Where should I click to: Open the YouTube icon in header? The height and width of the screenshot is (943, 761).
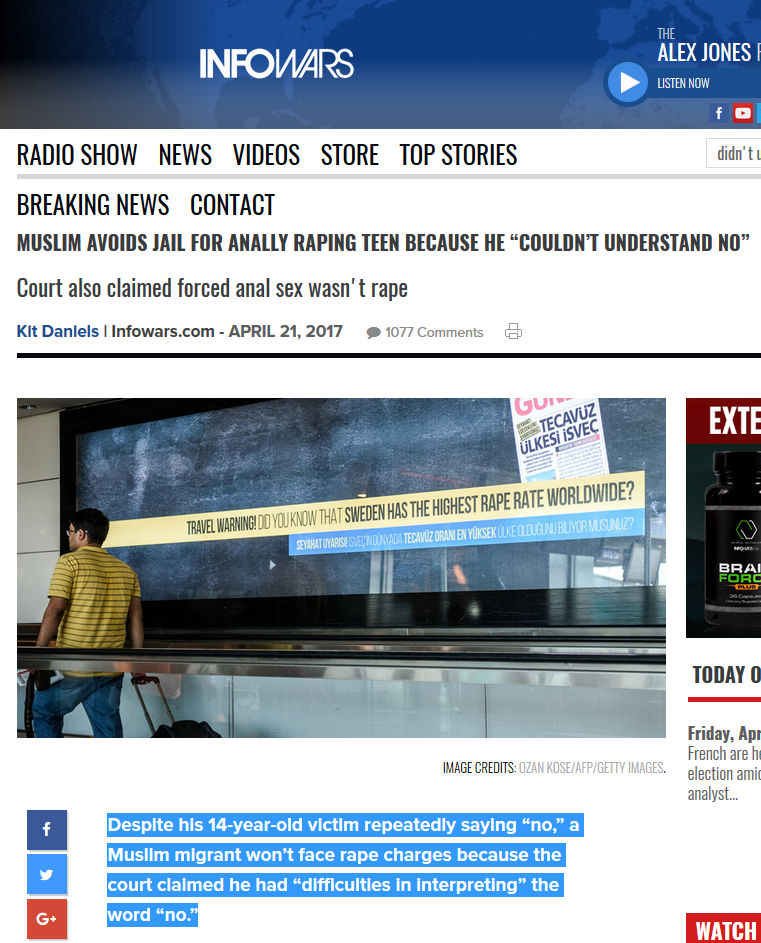coord(742,113)
